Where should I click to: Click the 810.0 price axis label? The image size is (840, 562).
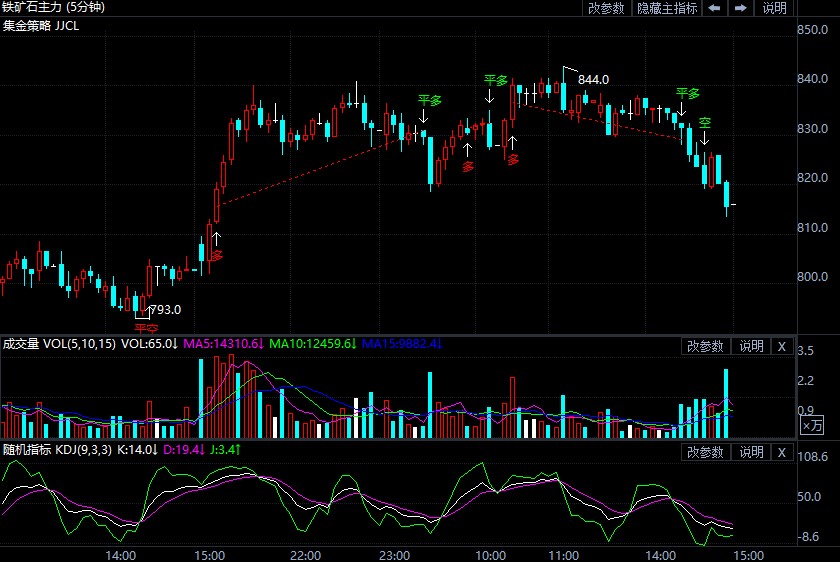pyautogui.click(x=812, y=228)
